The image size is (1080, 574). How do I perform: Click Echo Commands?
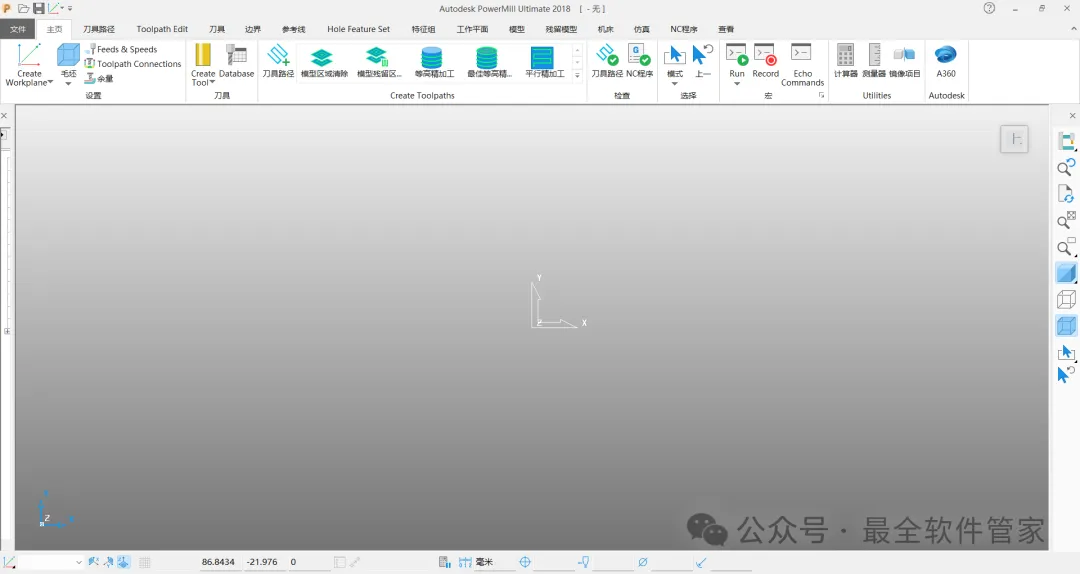(802, 65)
